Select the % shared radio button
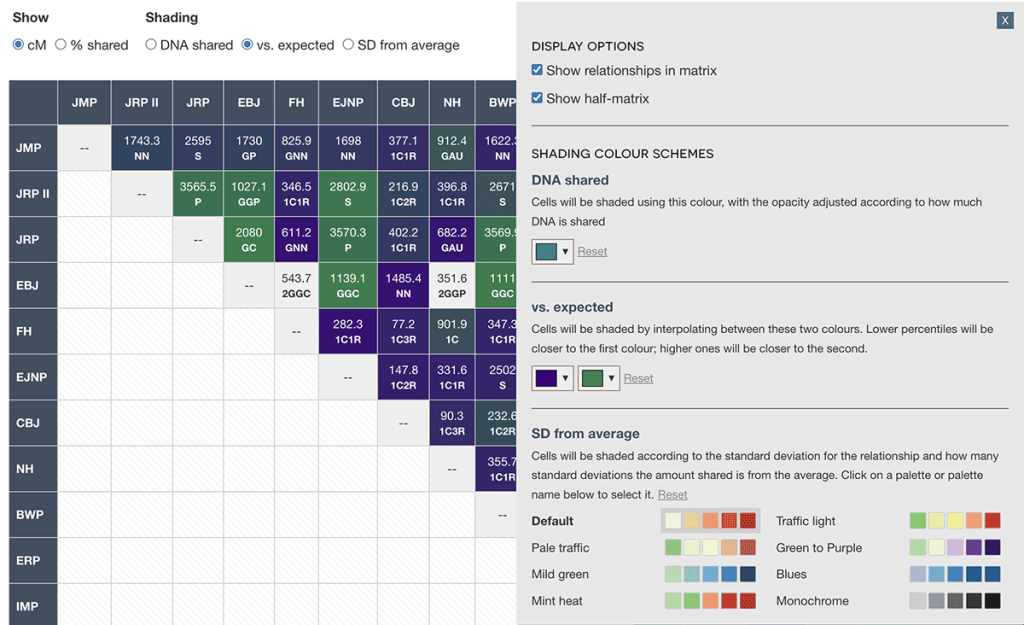This screenshot has width=1024, height=625. [x=61, y=45]
